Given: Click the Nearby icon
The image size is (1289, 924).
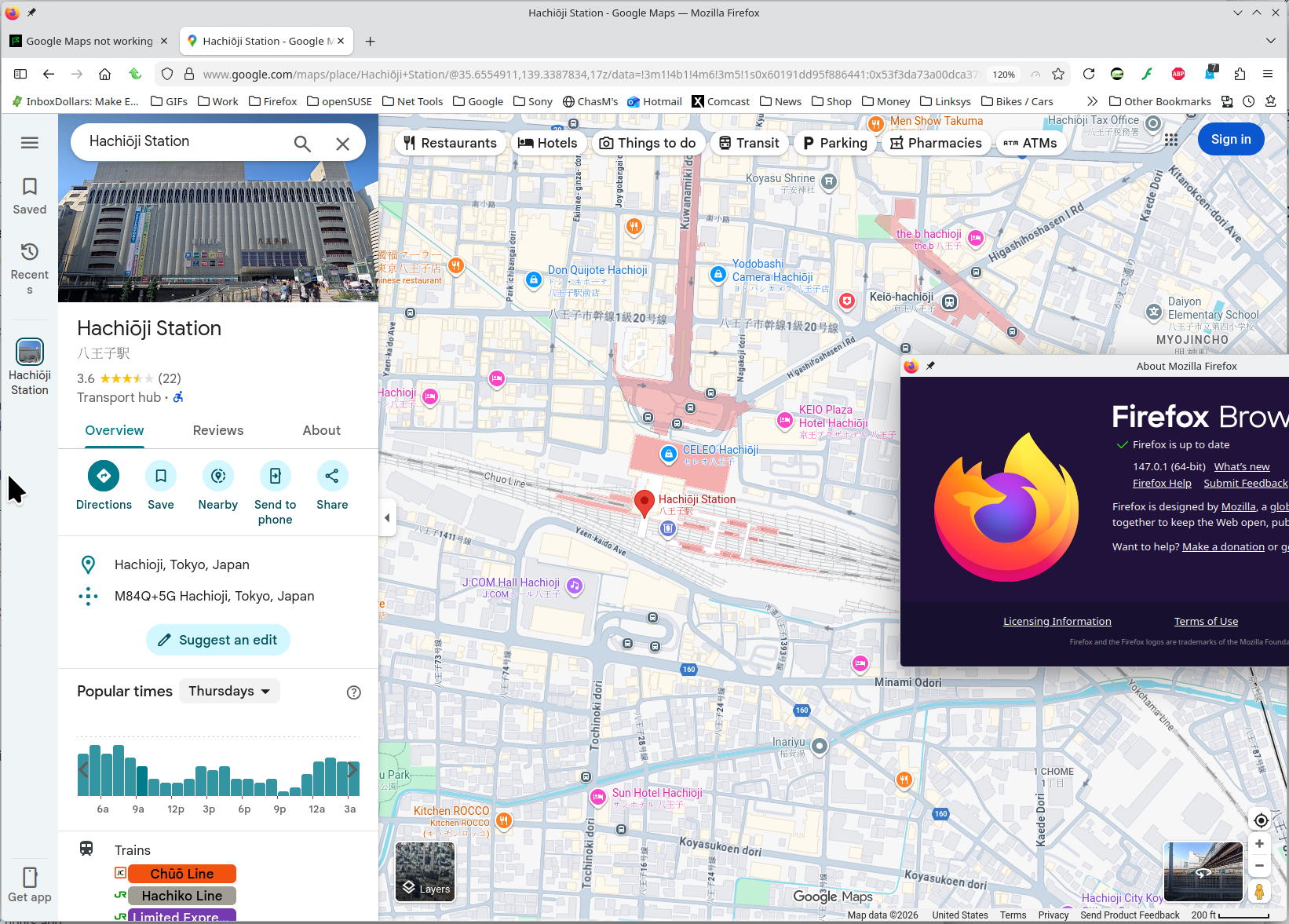Looking at the screenshot, I should 218,476.
